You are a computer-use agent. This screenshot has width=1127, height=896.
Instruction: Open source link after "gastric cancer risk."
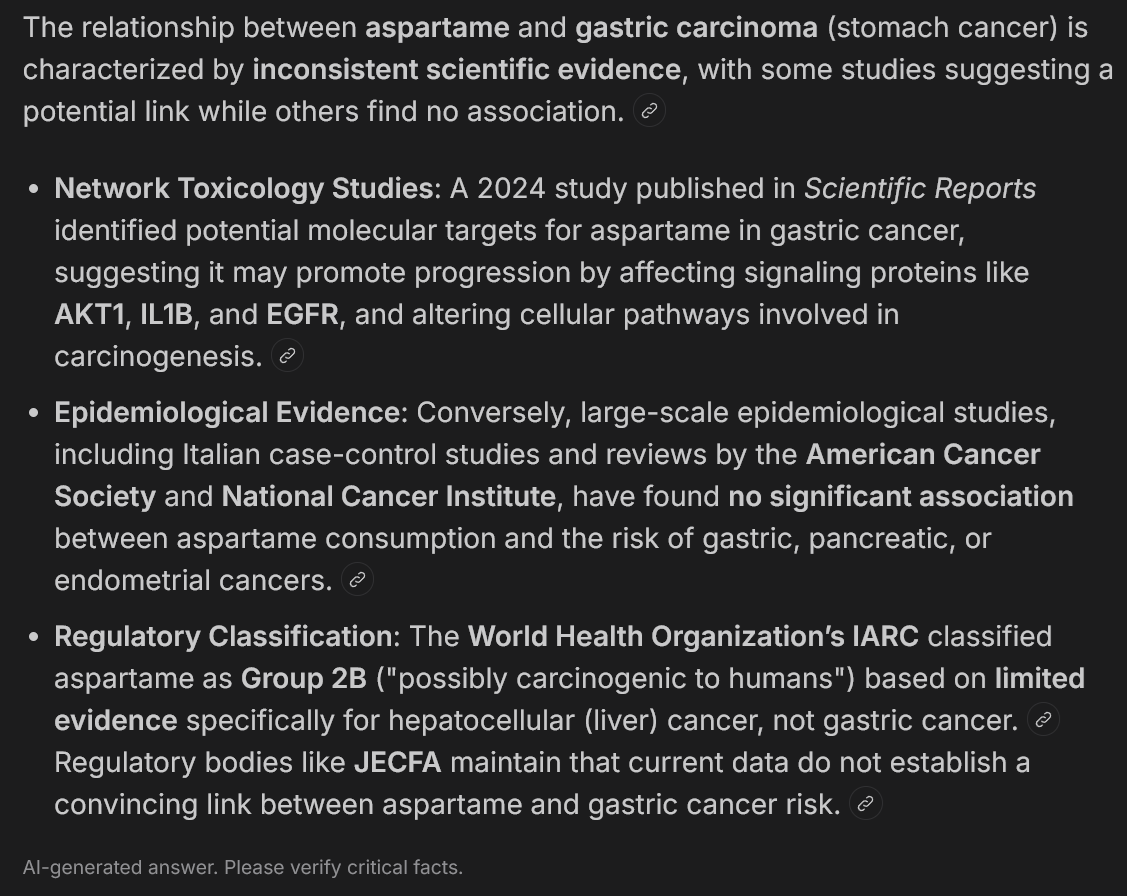click(x=866, y=803)
